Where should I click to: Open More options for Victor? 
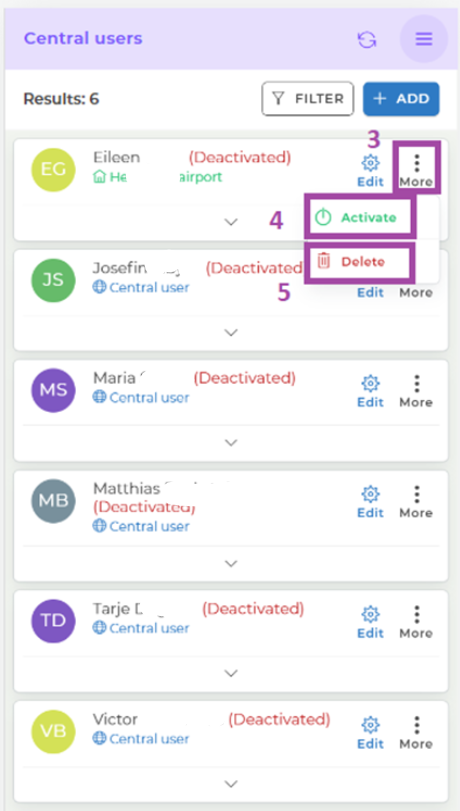[416, 733]
